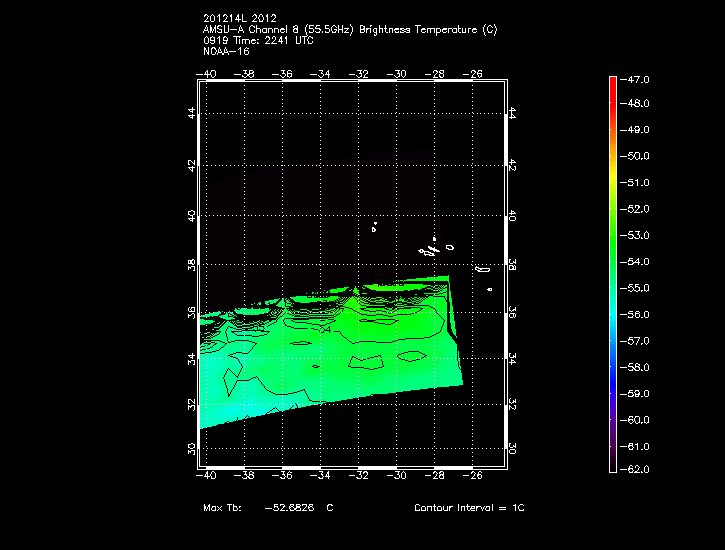Click the Contour Interval = 1C label
The height and width of the screenshot is (550, 725).
(469, 508)
